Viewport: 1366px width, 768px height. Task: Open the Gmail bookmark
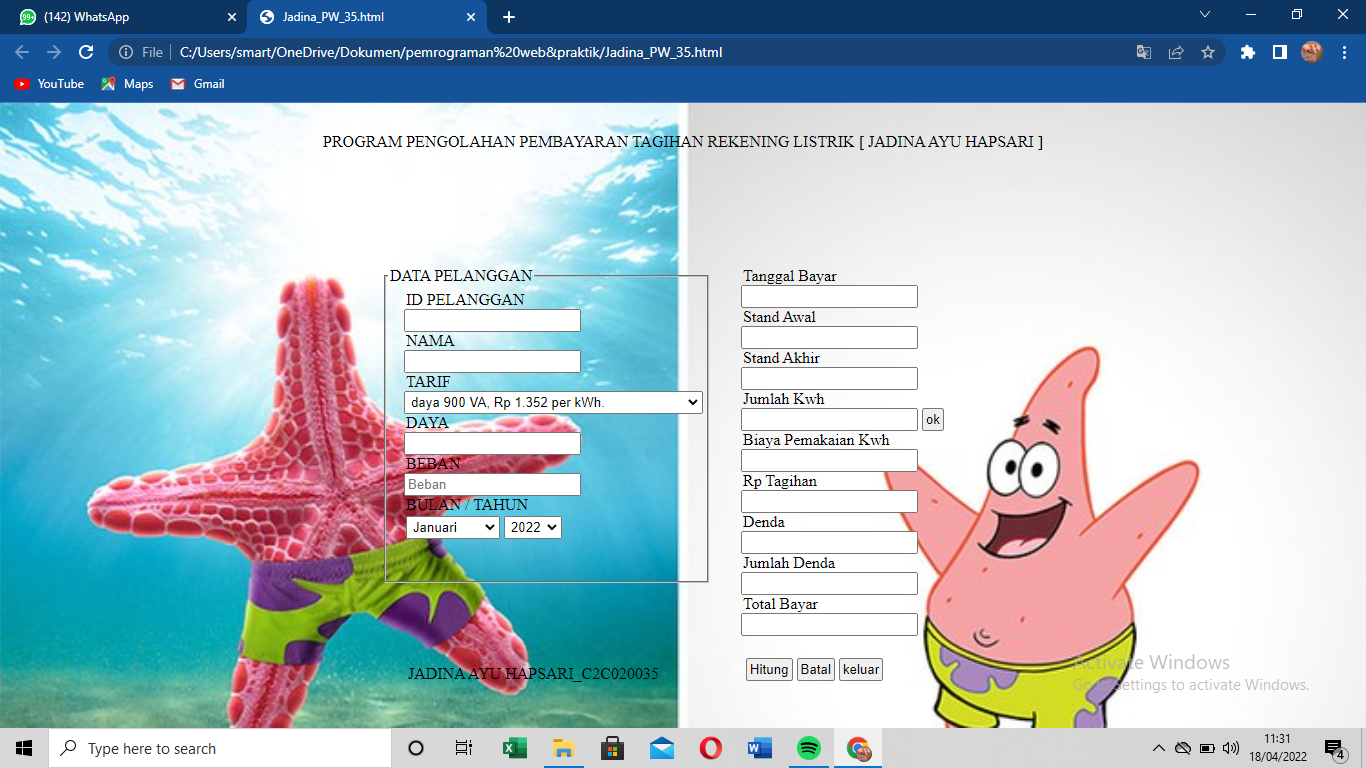(198, 84)
